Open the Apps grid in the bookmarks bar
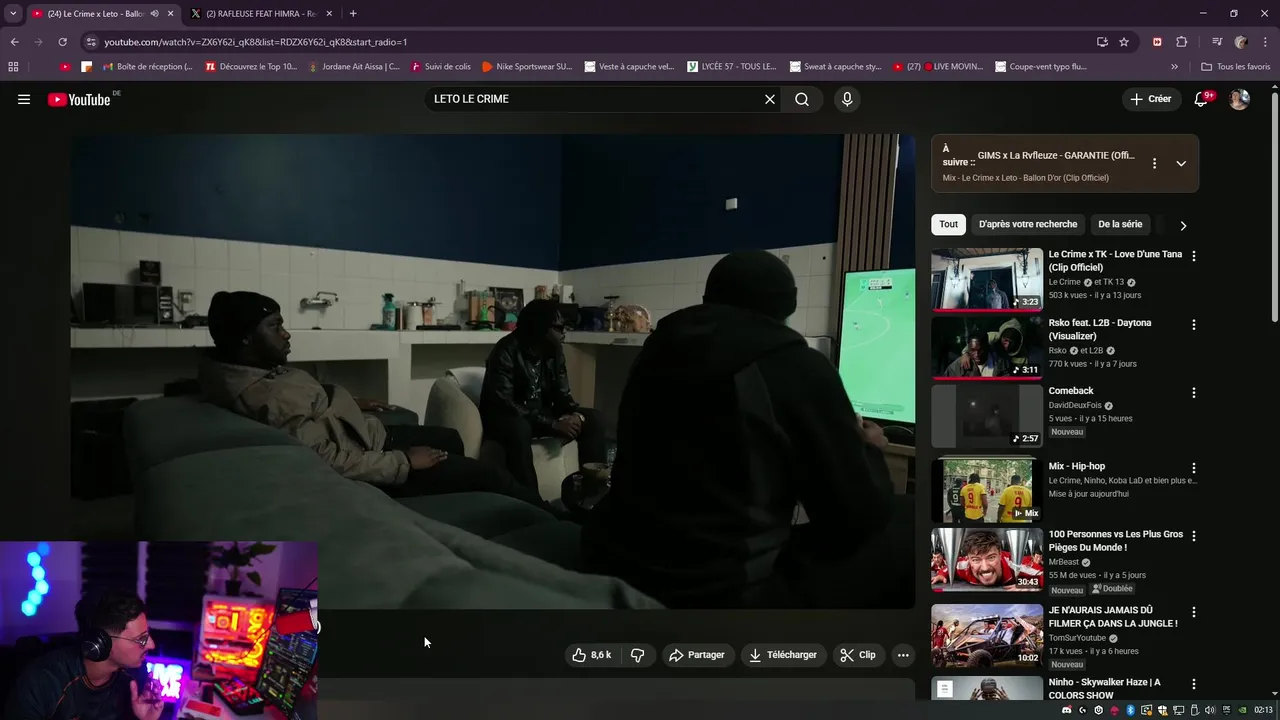Screen dimensions: 1280x720 (x=13, y=67)
